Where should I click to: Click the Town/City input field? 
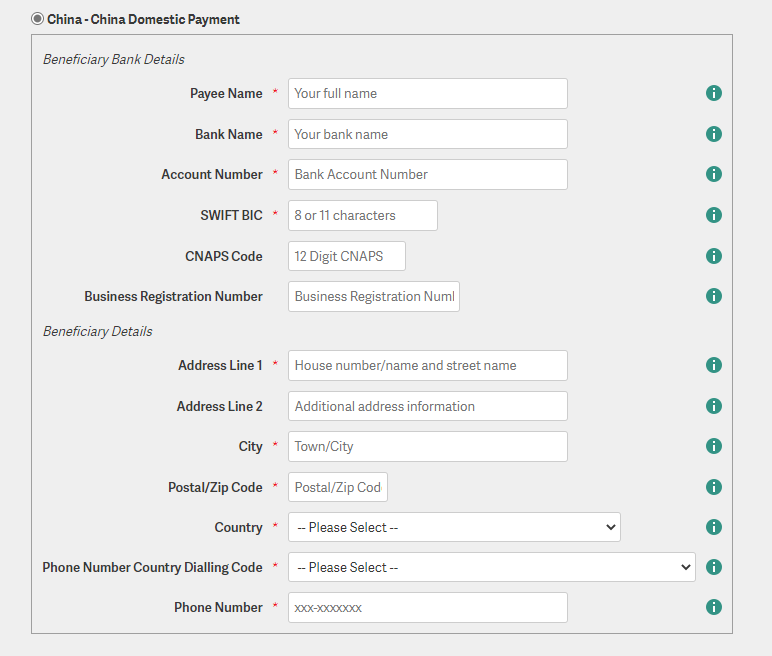427,447
